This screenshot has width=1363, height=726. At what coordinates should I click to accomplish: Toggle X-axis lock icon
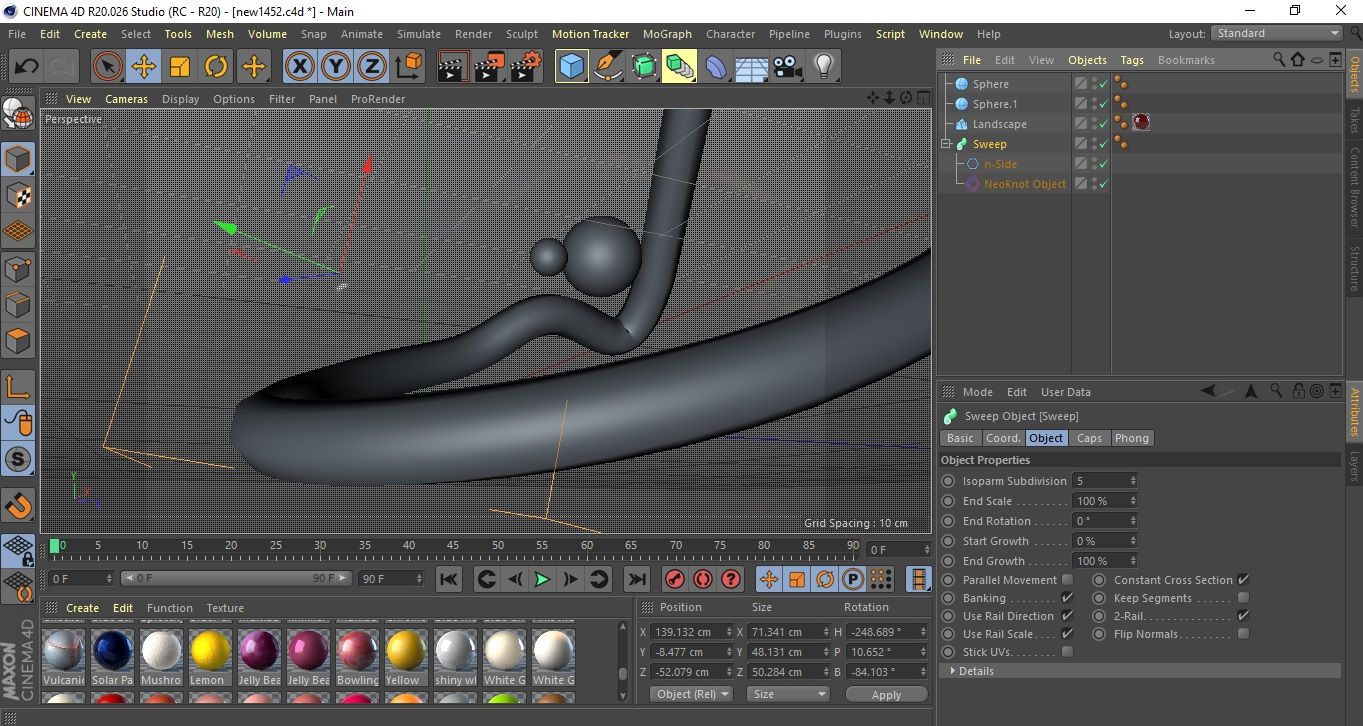pos(299,67)
